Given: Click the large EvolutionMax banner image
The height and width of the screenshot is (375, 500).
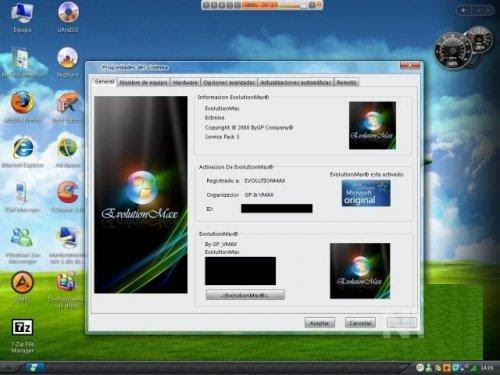Looking at the screenshot, I should (141, 195).
